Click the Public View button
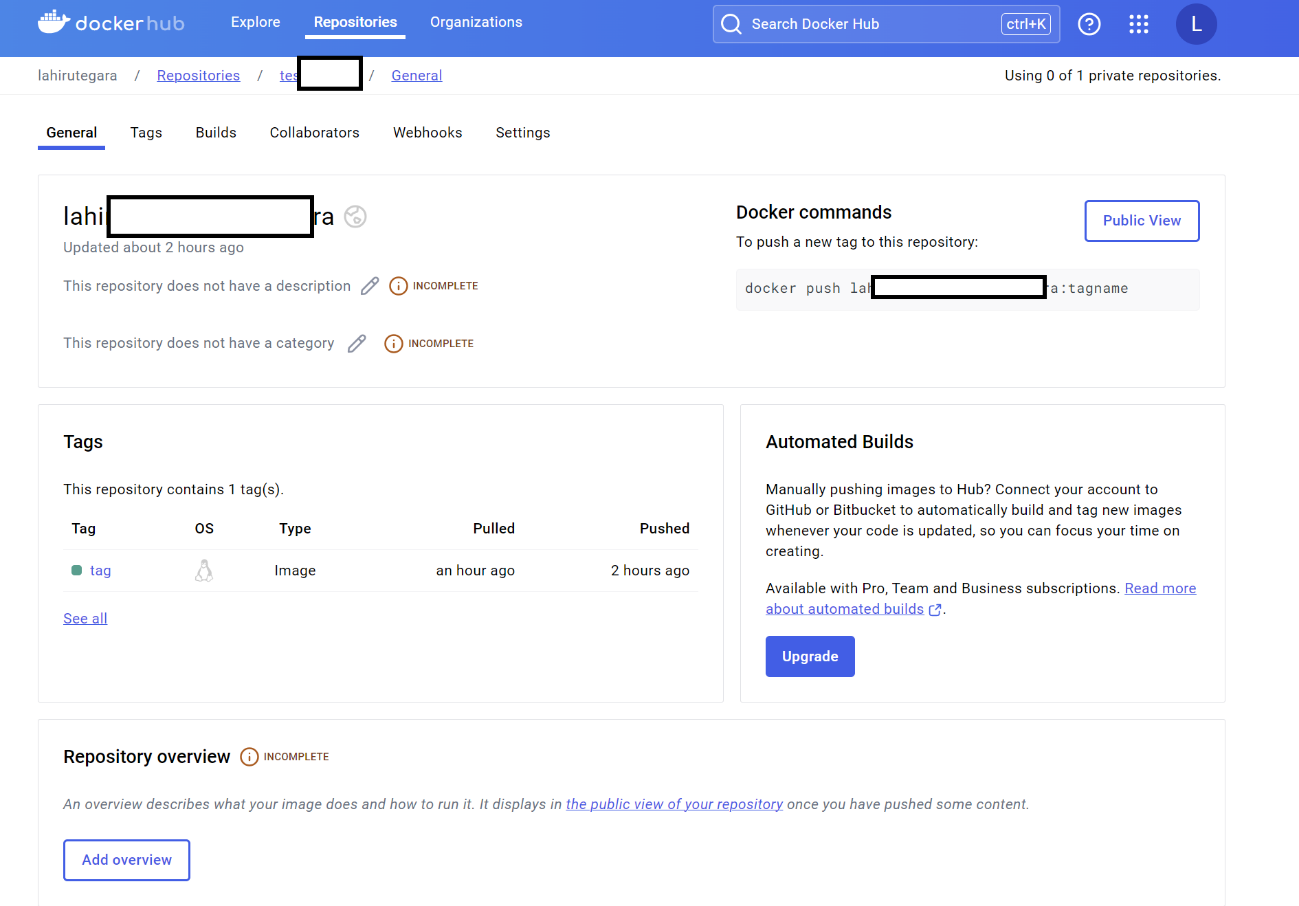This screenshot has height=906, width=1299. point(1142,221)
